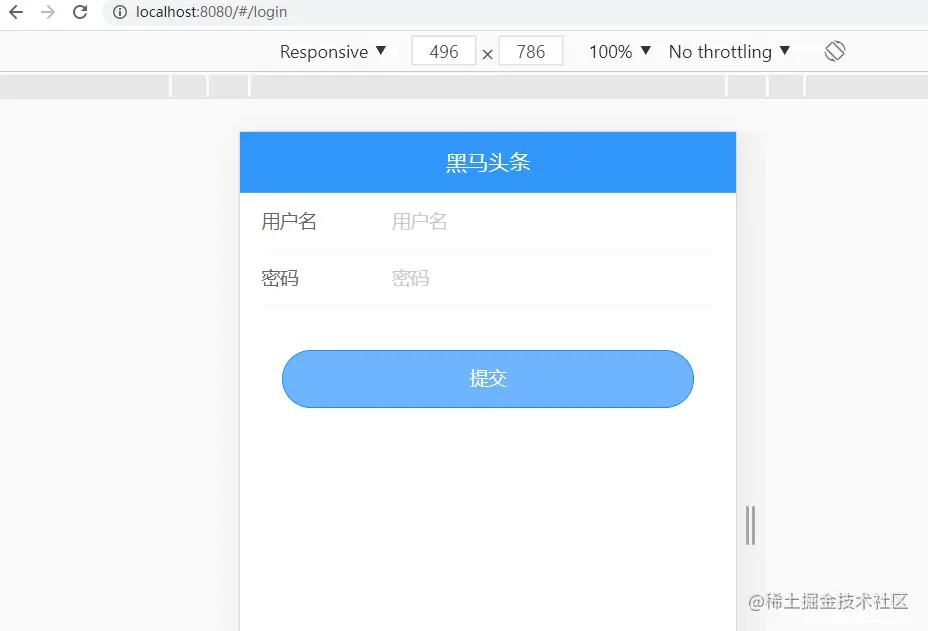The height and width of the screenshot is (631, 928).
Task: Go back with the browser back arrow
Action: click(x=16, y=12)
